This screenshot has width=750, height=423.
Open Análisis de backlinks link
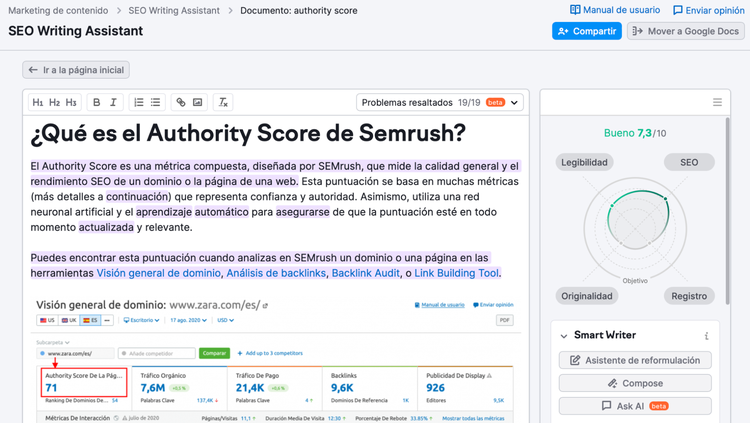pos(276,273)
